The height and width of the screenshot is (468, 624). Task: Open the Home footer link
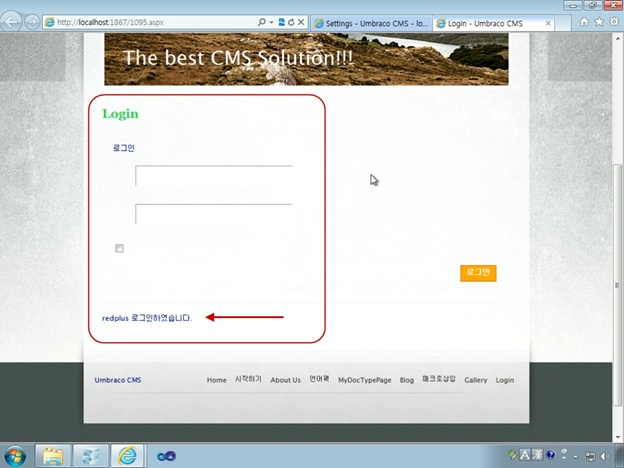coord(216,380)
